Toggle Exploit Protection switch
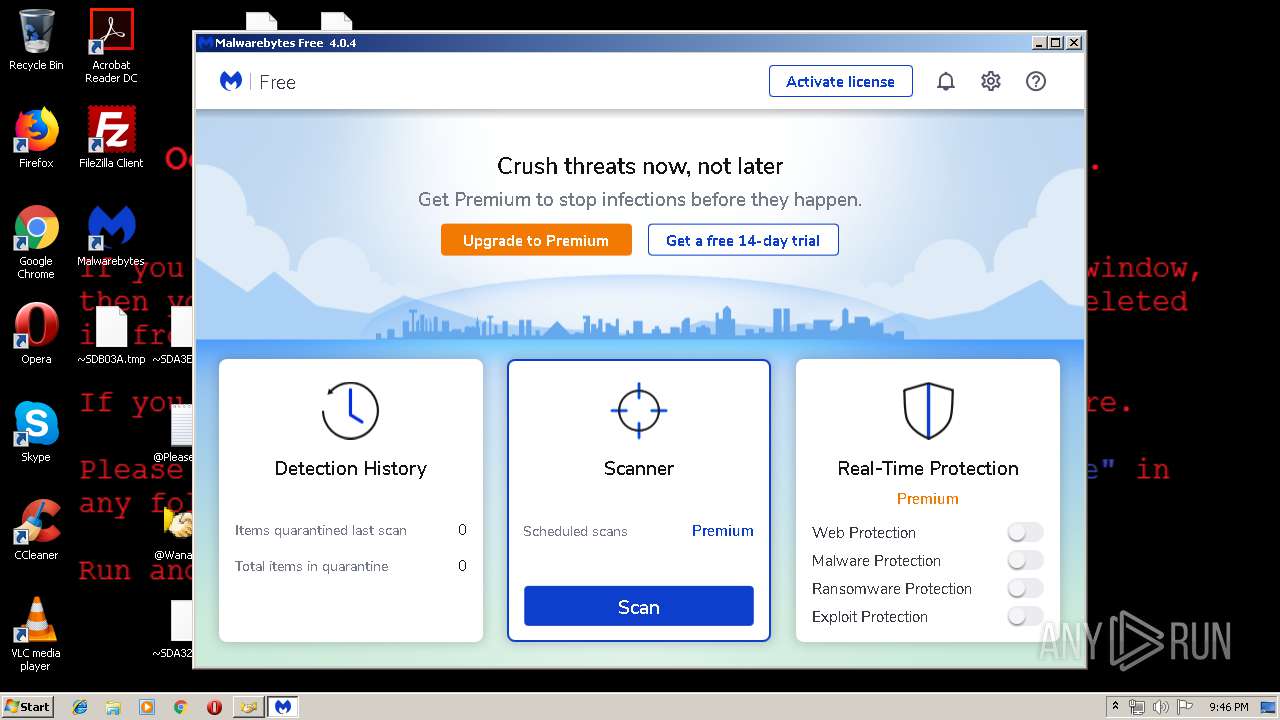Screen dimensions: 1280x720 pos(1025,616)
